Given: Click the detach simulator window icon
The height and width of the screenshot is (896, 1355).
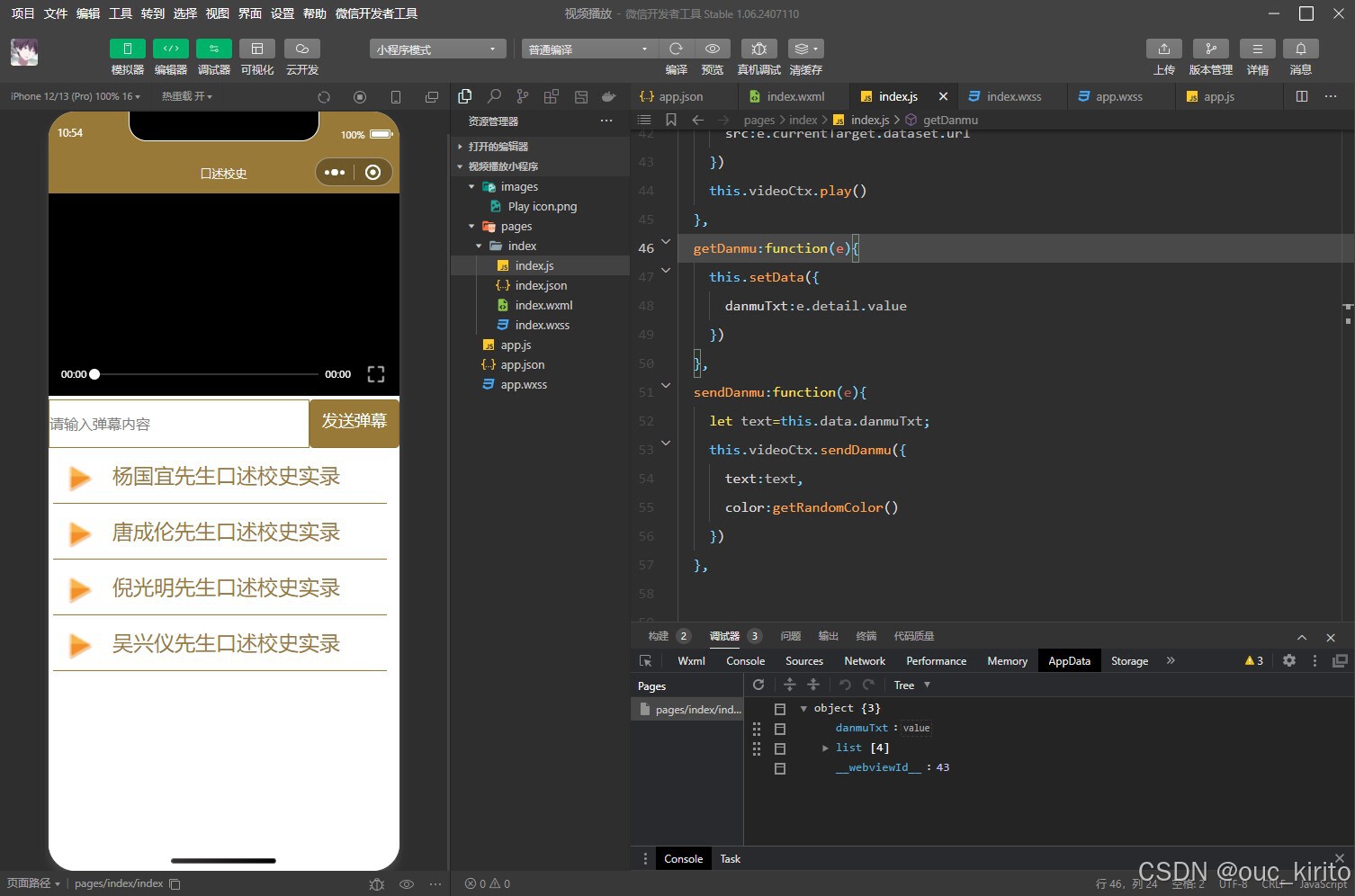Looking at the screenshot, I should tap(432, 97).
